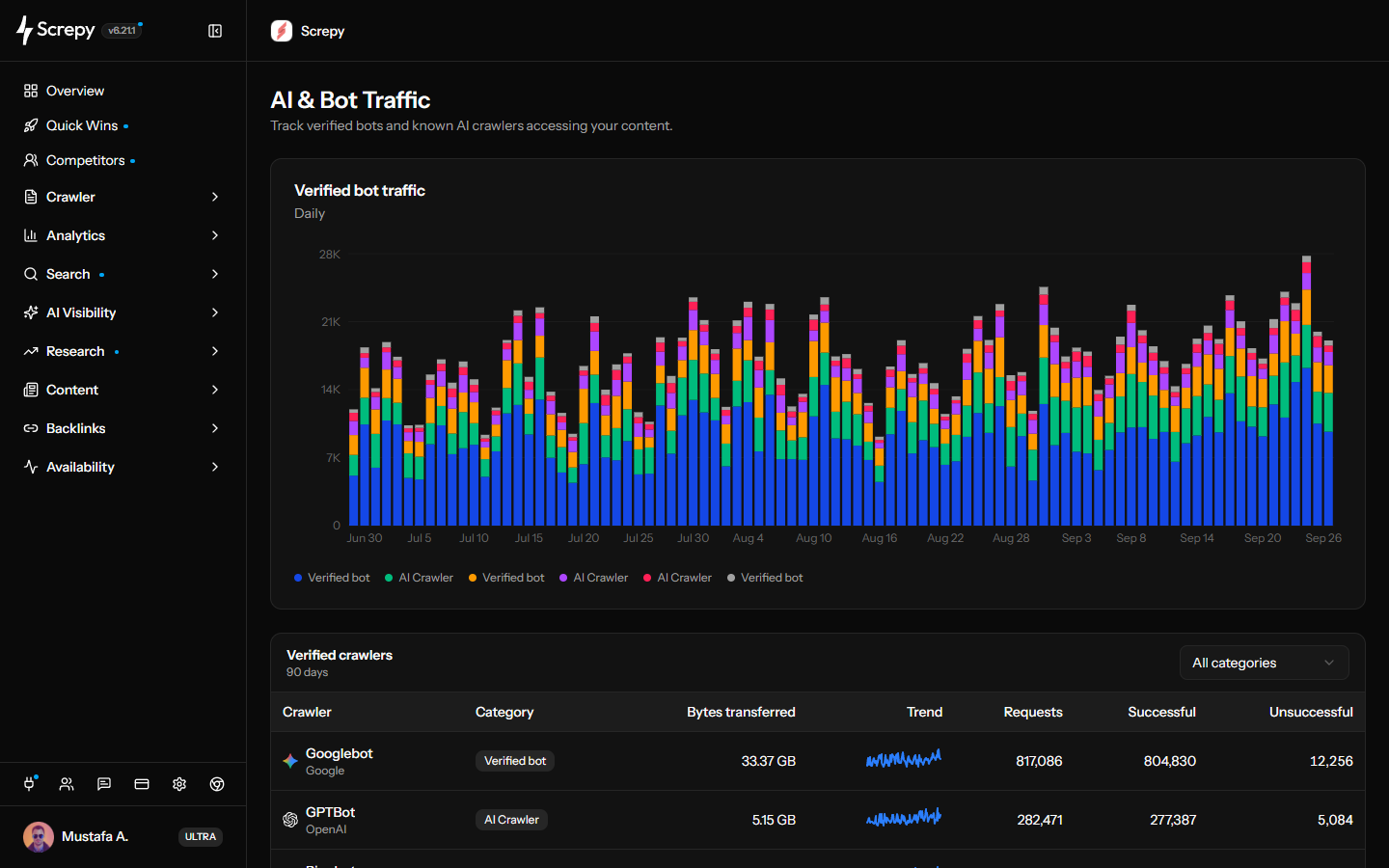
Task: Sort table by Requests column header
Action: [x=1033, y=712]
